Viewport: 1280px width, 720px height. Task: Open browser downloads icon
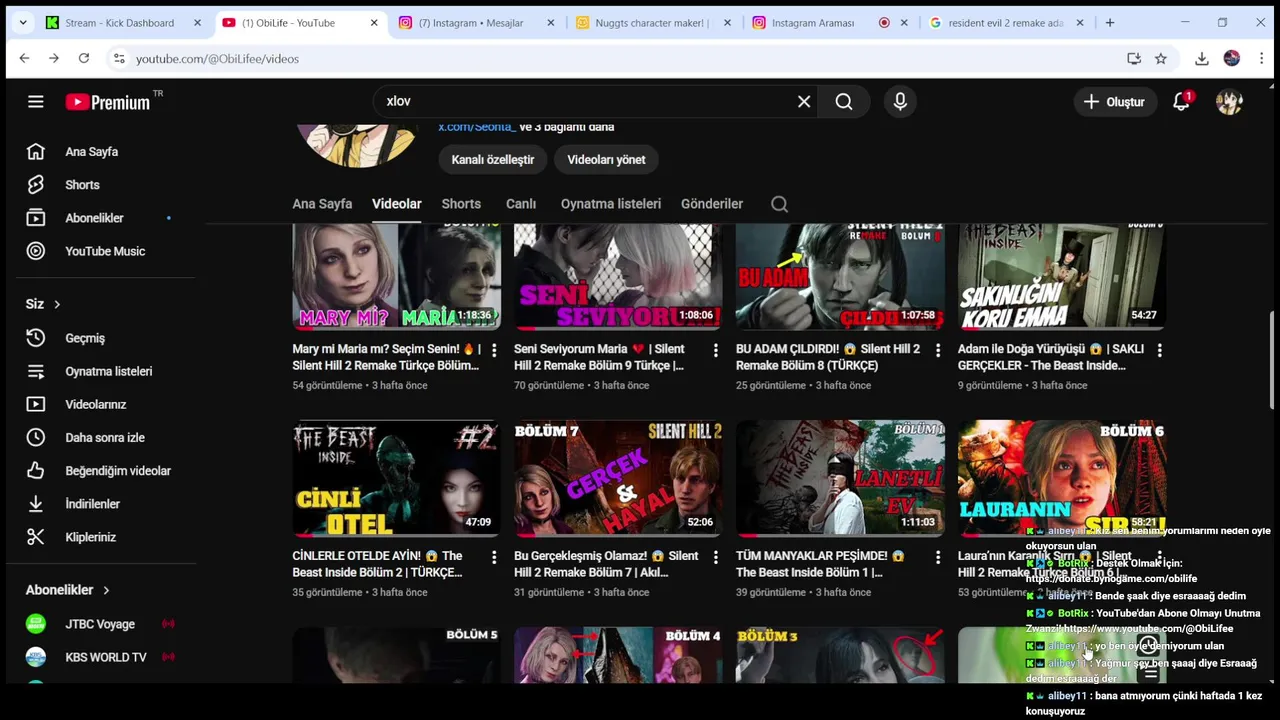pyautogui.click(x=1202, y=59)
